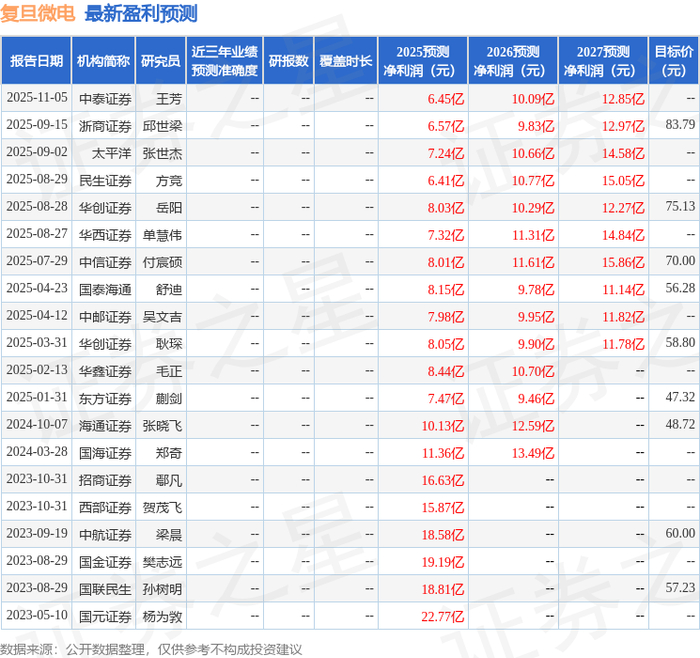Click the 2027预测净利润 column header
This screenshot has height=658, width=700.
[x=603, y=61]
